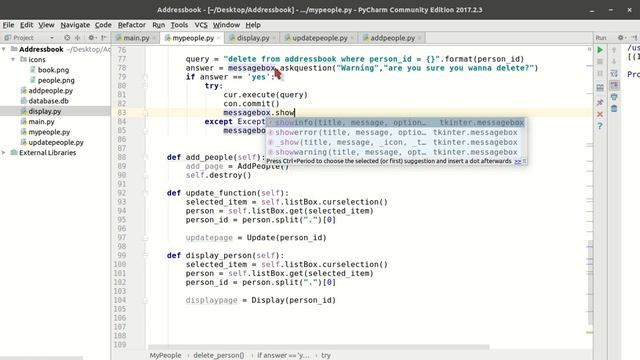Image resolution: width=640 pixels, height=360 pixels.
Task: Pin the Run tab with pin icon
Action: 600,102
